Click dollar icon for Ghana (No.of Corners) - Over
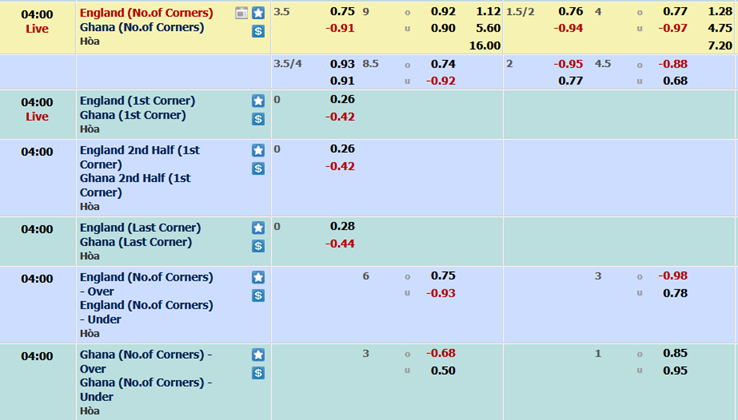Viewport: 738px width, 420px height. [258, 373]
